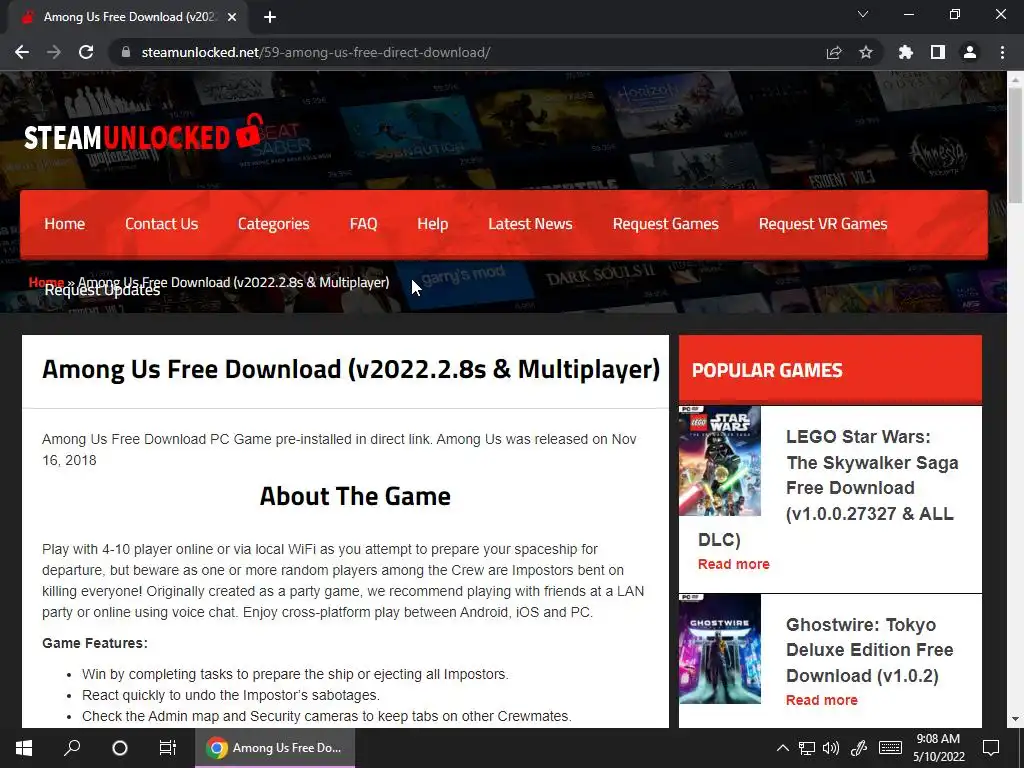Click the Game Features: label
The height and width of the screenshot is (768, 1024).
coord(95,643)
